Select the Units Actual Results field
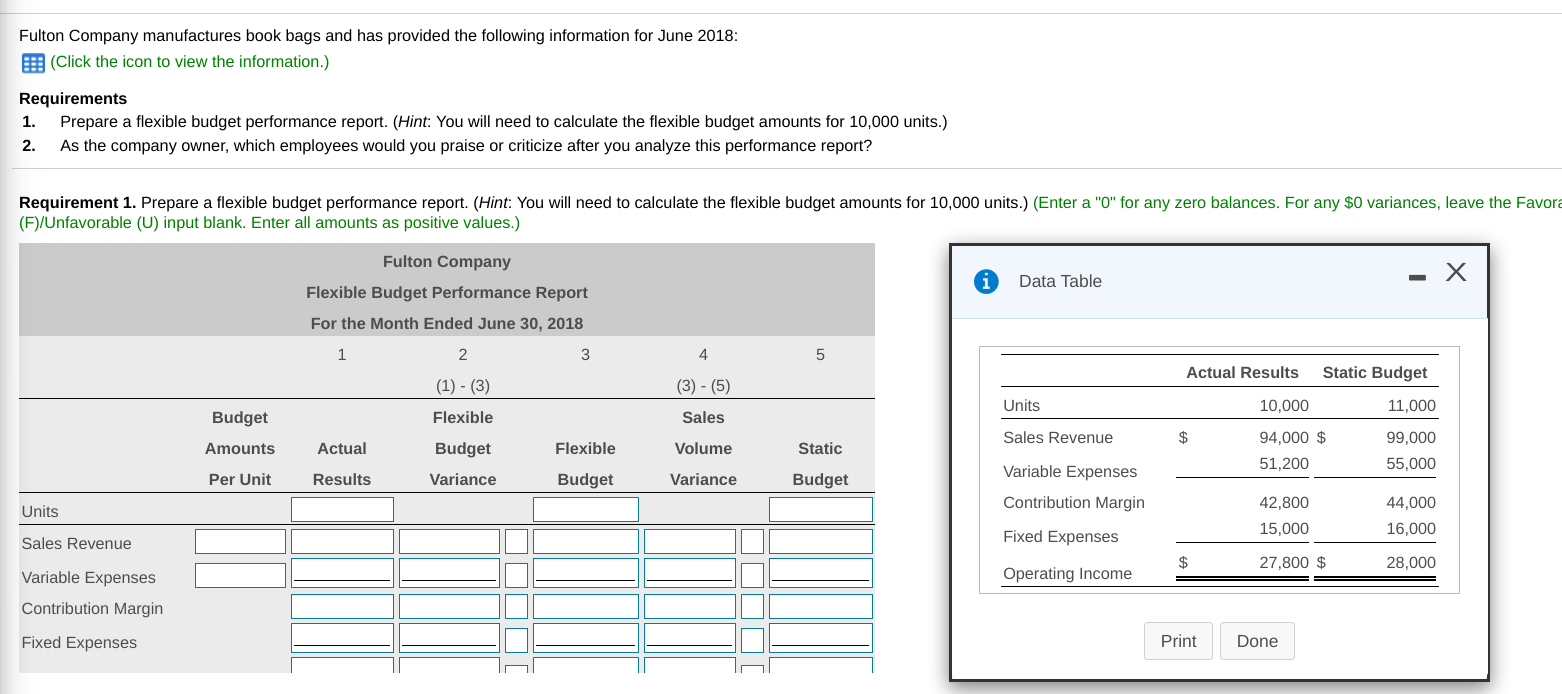The width and height of the screenshot is (1562, 694). tap(342, 509)
